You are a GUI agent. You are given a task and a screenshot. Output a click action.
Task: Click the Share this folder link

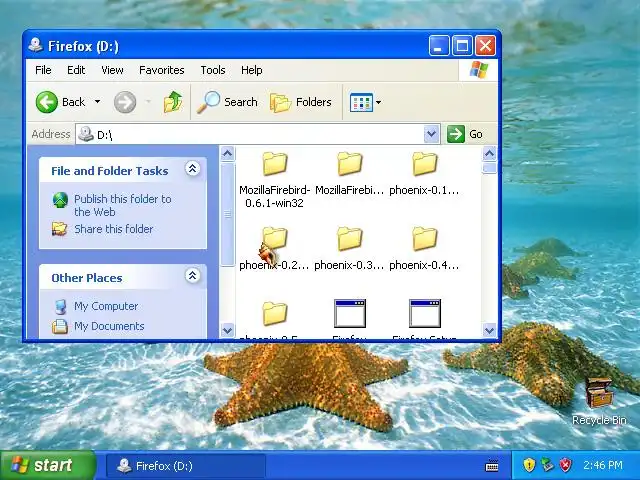click(x=113, y=229)
